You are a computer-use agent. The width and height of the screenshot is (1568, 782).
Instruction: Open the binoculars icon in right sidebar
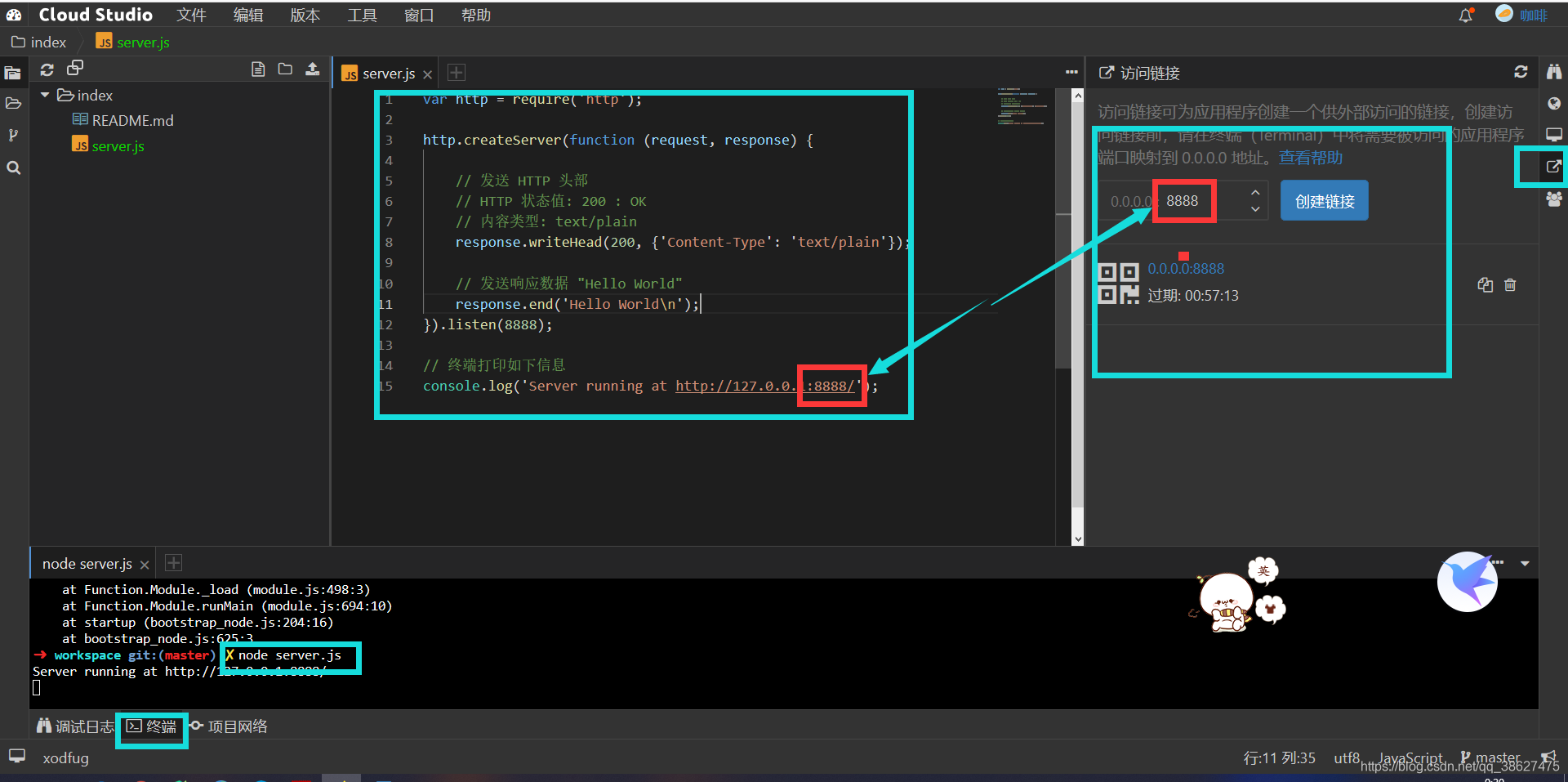click(x=1553, y=72)
